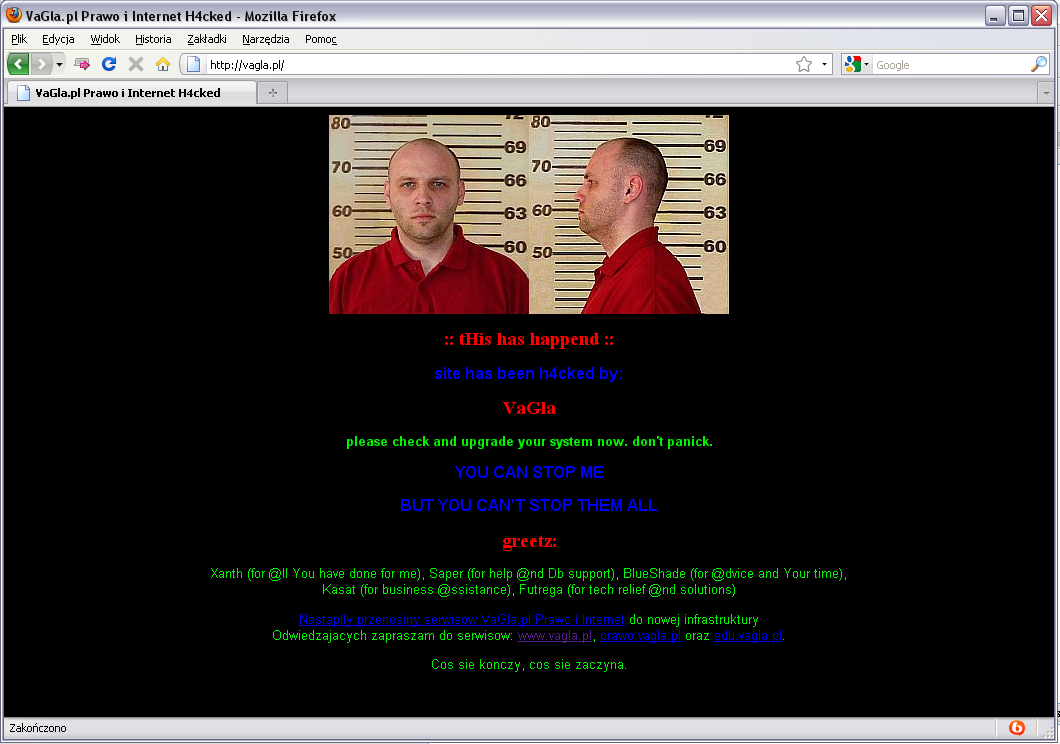1060x744 pixels.
Task: Click the magnifying glass search icon
Action: (x=1038, y=65)
